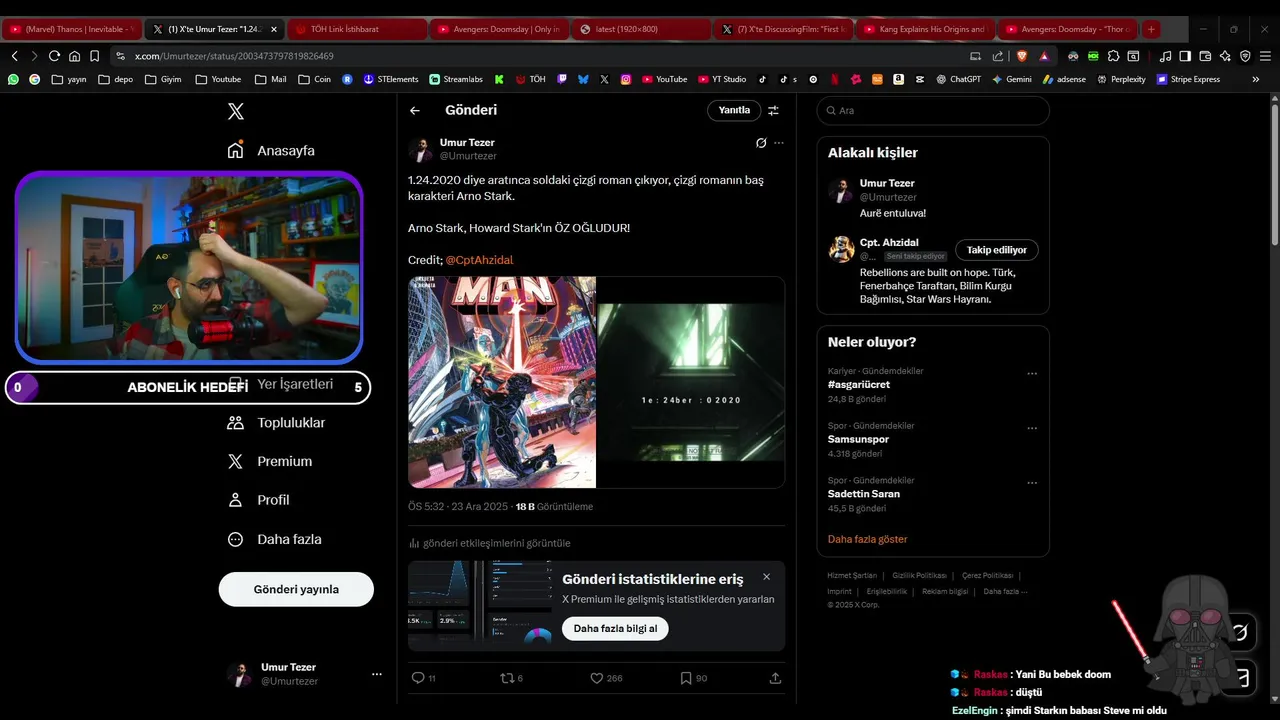This screenshot has height=720, width=1280.
Task: Open options for Sadettin Saran trend
Action: (x=1032, y=484)
